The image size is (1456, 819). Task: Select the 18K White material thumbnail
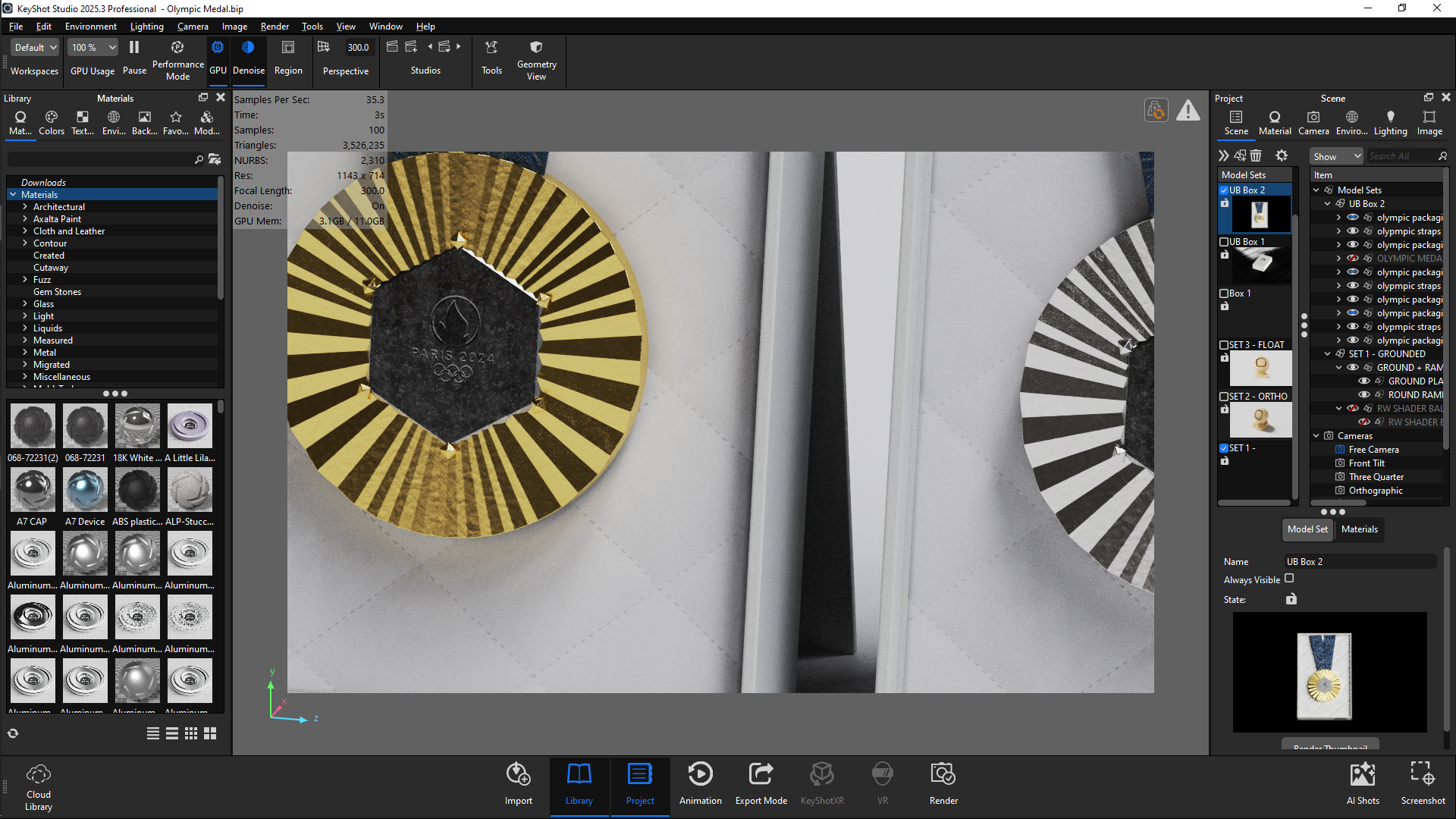click(x=137, y=426)
